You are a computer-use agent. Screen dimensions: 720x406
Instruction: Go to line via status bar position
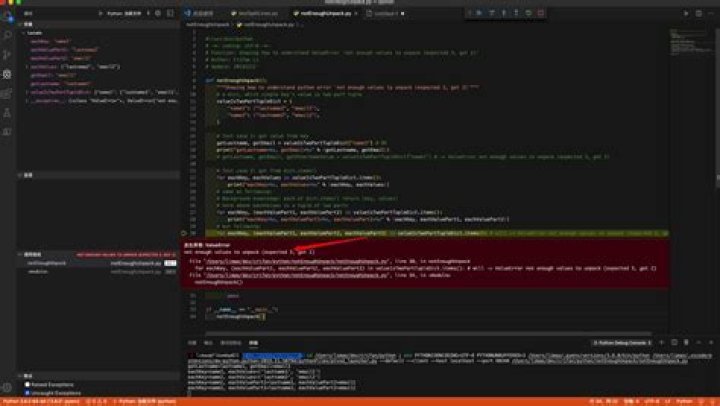tap(603, 401)
